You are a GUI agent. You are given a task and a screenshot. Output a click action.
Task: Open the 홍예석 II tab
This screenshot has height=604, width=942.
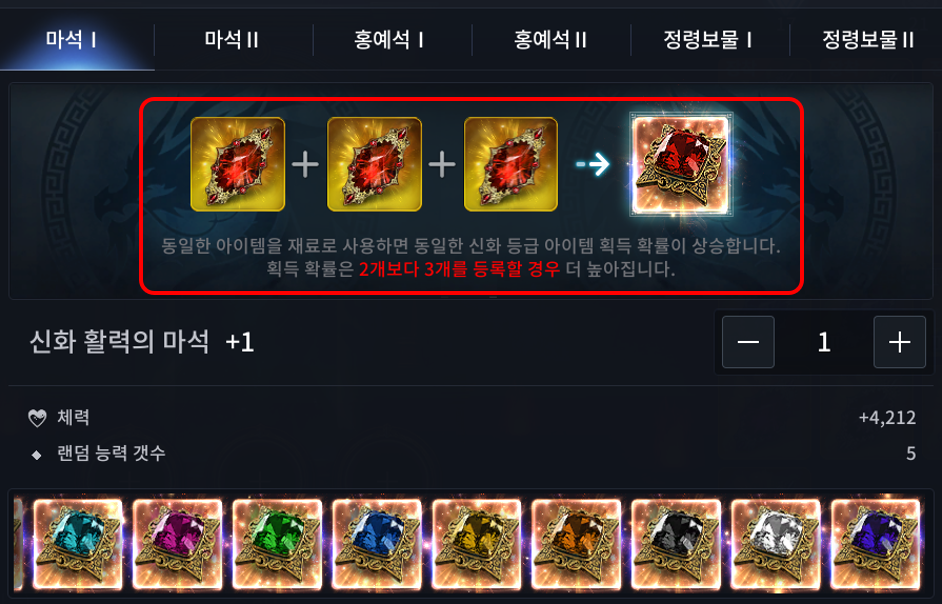pyautogui.click(x=550, y=40)
